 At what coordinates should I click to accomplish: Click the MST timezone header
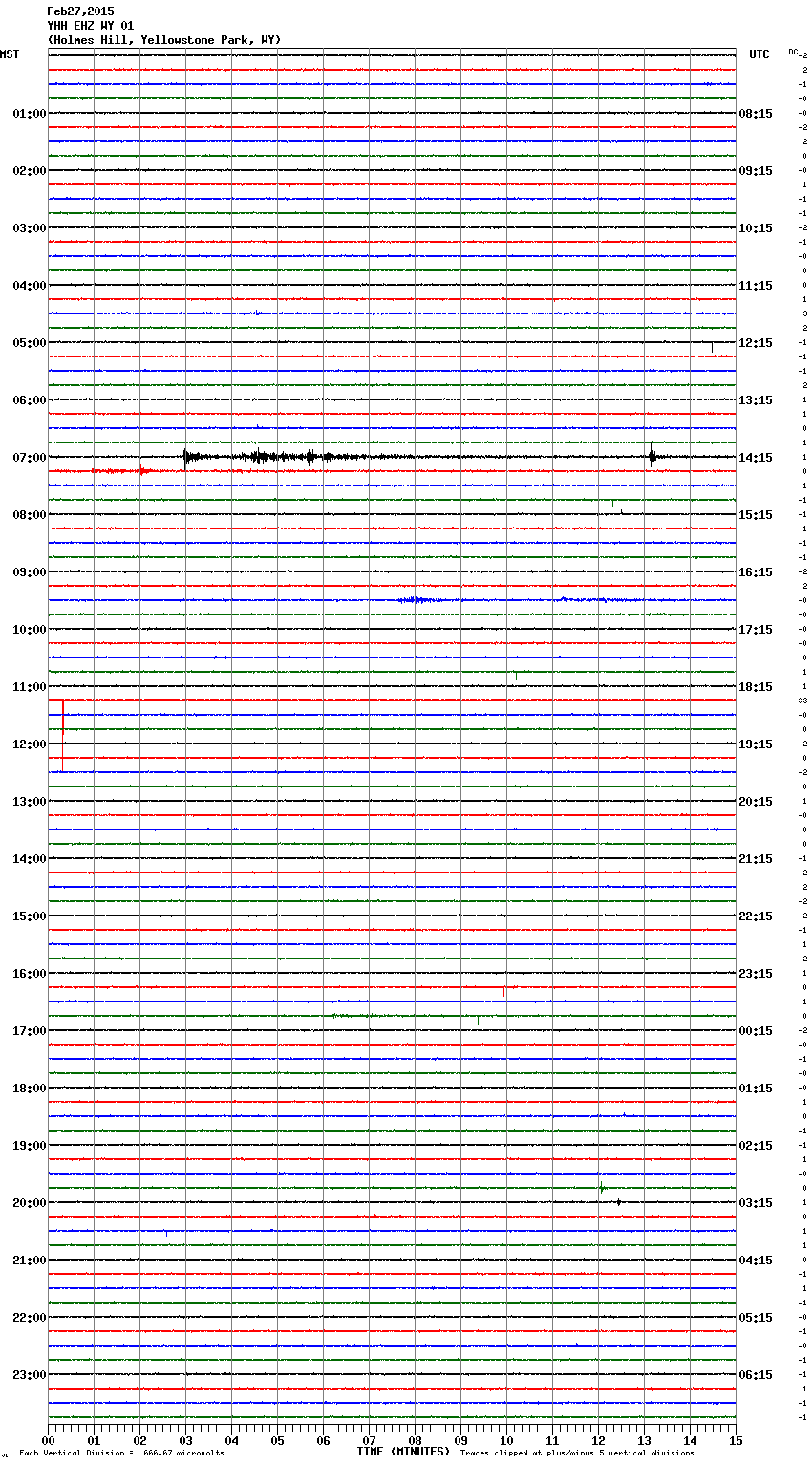point(10,54)
